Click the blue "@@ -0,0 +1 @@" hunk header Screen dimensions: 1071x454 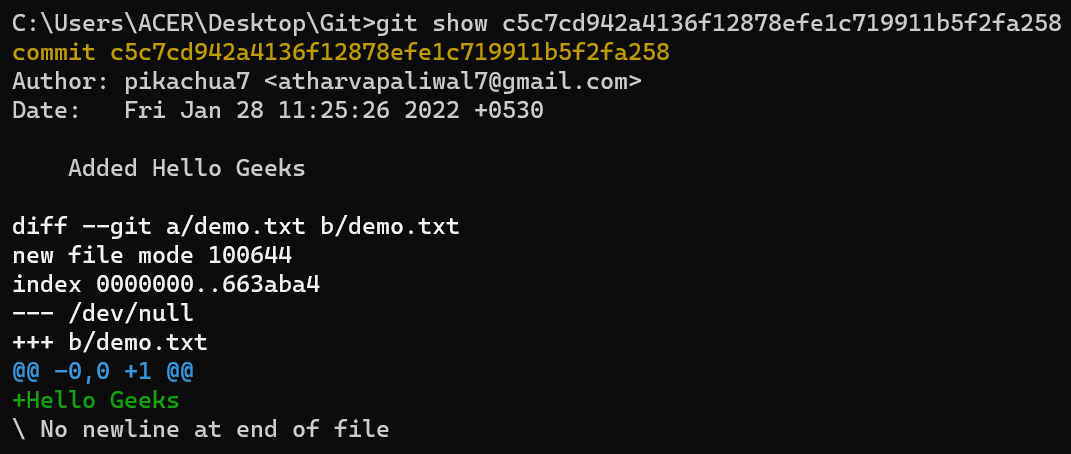103,372
